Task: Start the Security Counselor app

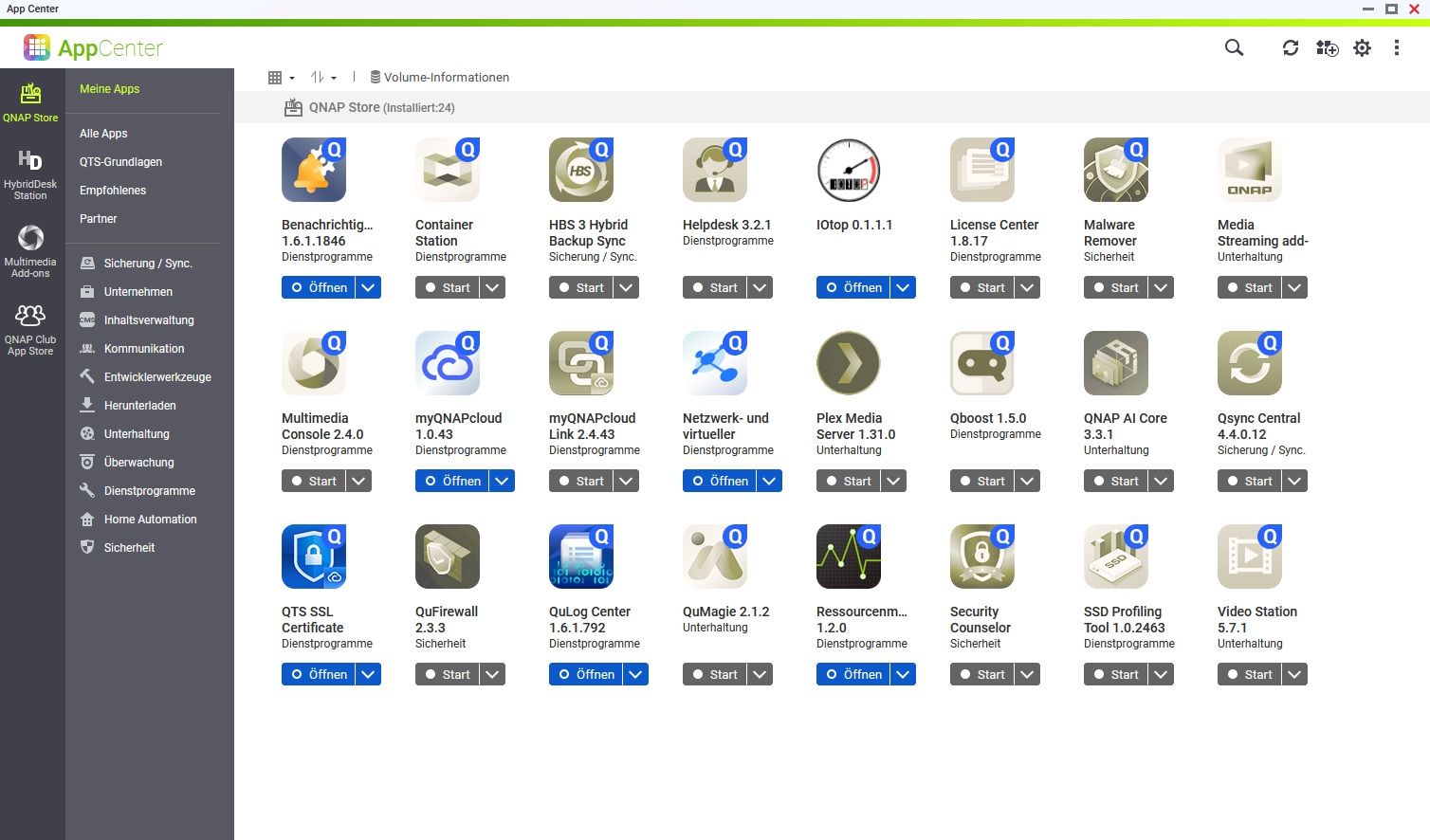Action: pyautogui.click(x=981, y=674)
